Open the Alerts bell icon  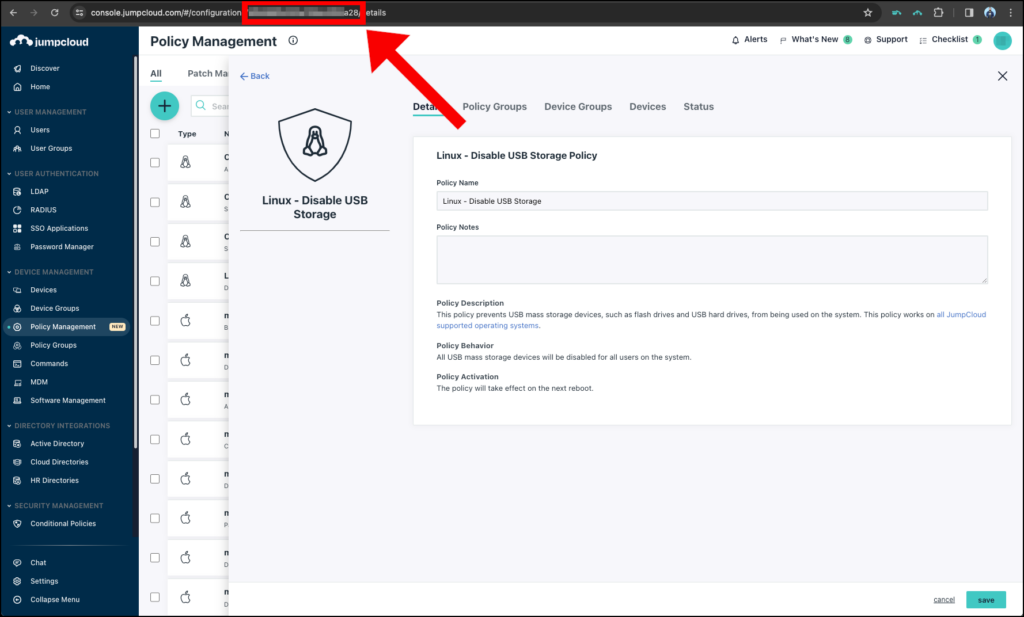737,40
